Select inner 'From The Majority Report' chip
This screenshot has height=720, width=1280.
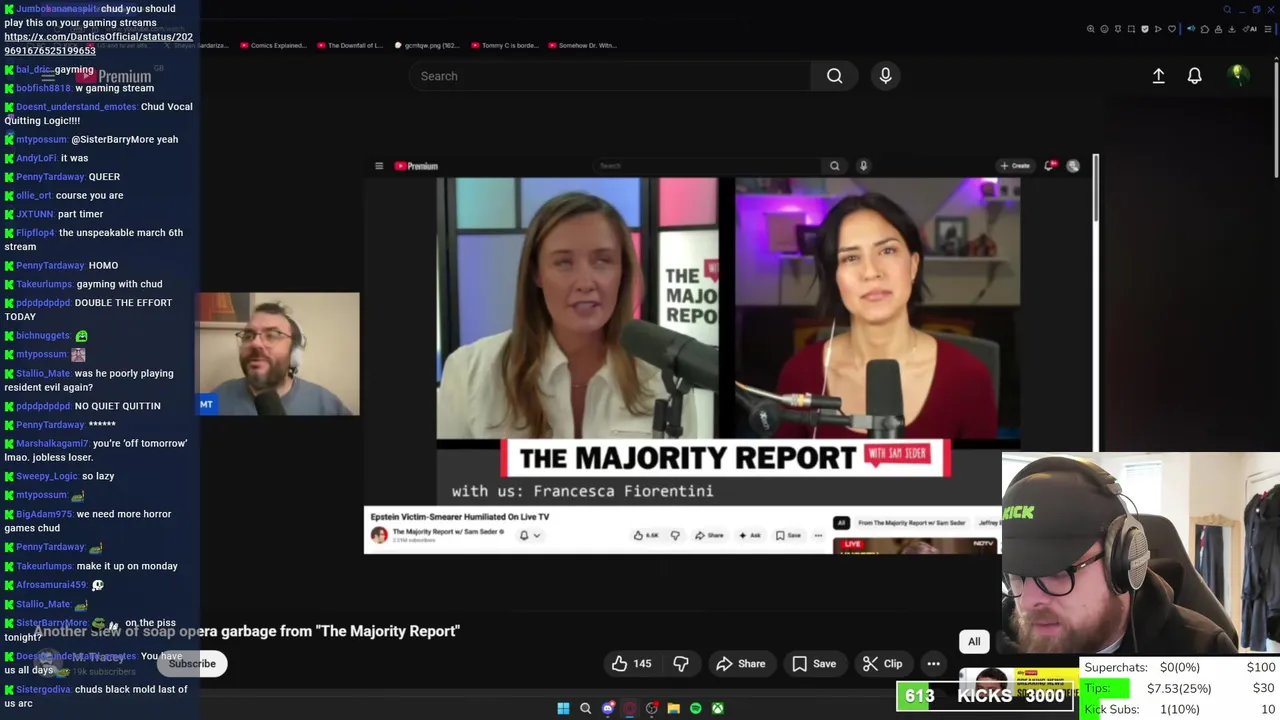[x=912, y=523]
